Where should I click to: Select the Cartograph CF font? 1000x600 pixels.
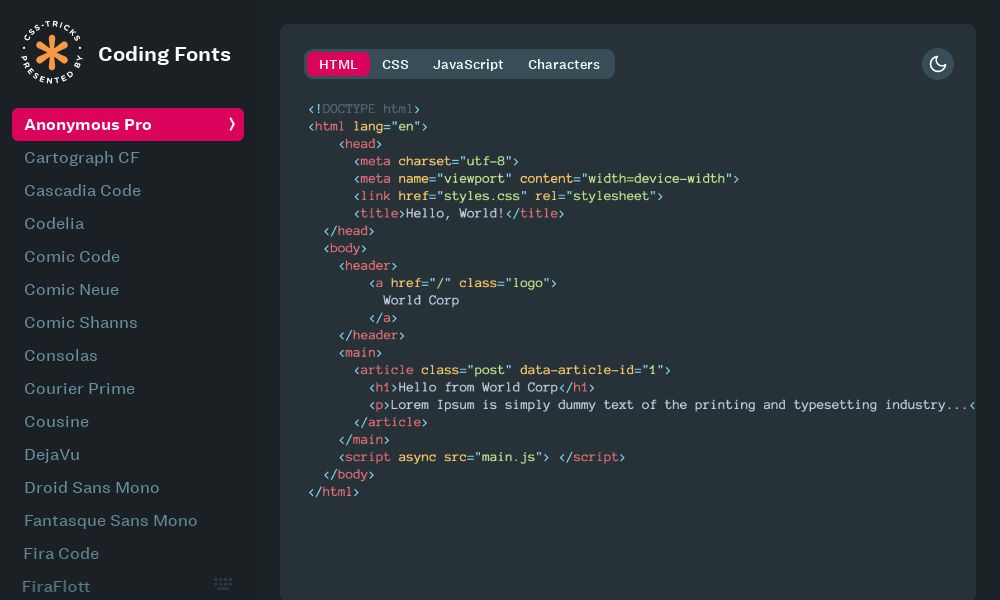[x=82, y=158]
